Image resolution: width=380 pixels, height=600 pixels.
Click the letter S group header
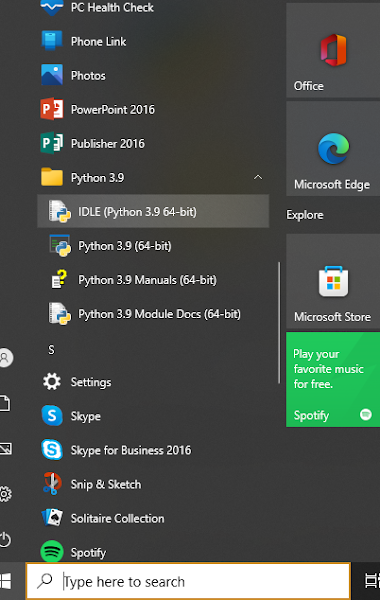pos(51,349)
